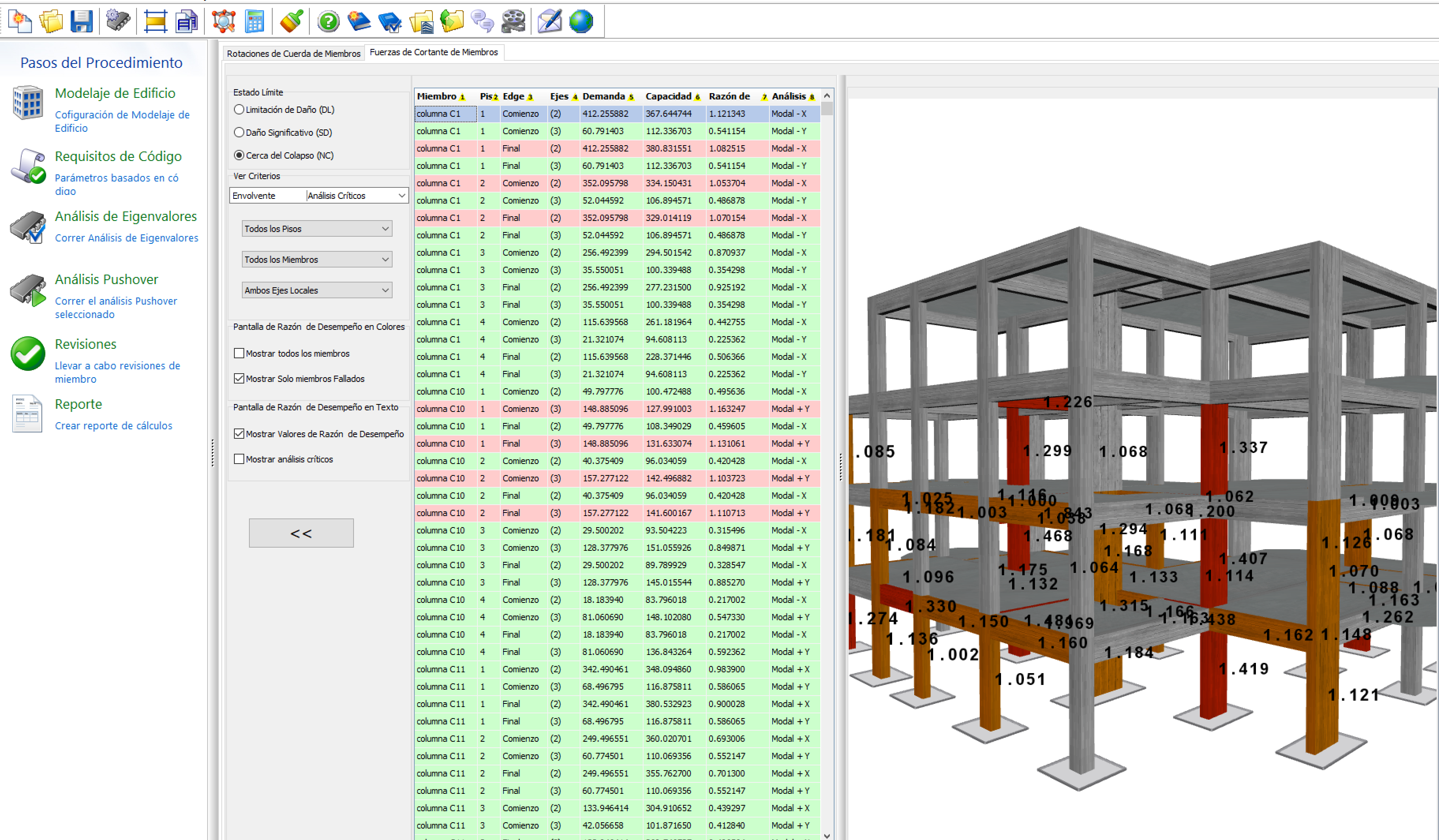Image resolution: width=1439 pixels, height=840 pixels.
Task: Open the calculator tool from the toolbar
Action: click(x=254, y=21)
